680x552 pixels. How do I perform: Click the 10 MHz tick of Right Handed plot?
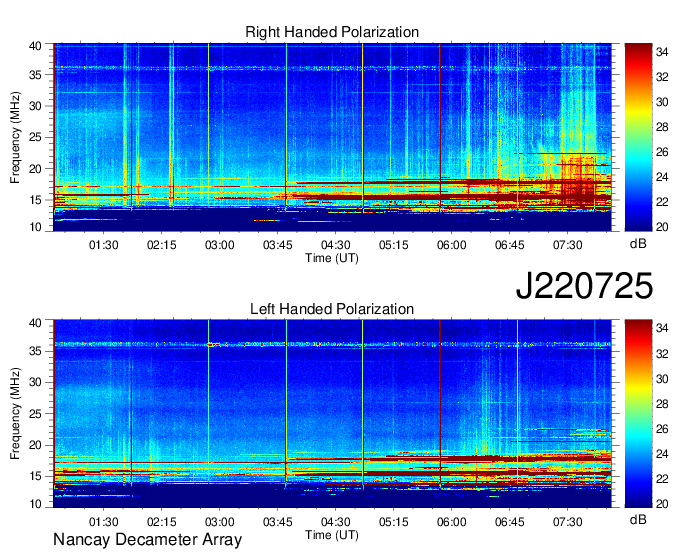coord(35,227)
